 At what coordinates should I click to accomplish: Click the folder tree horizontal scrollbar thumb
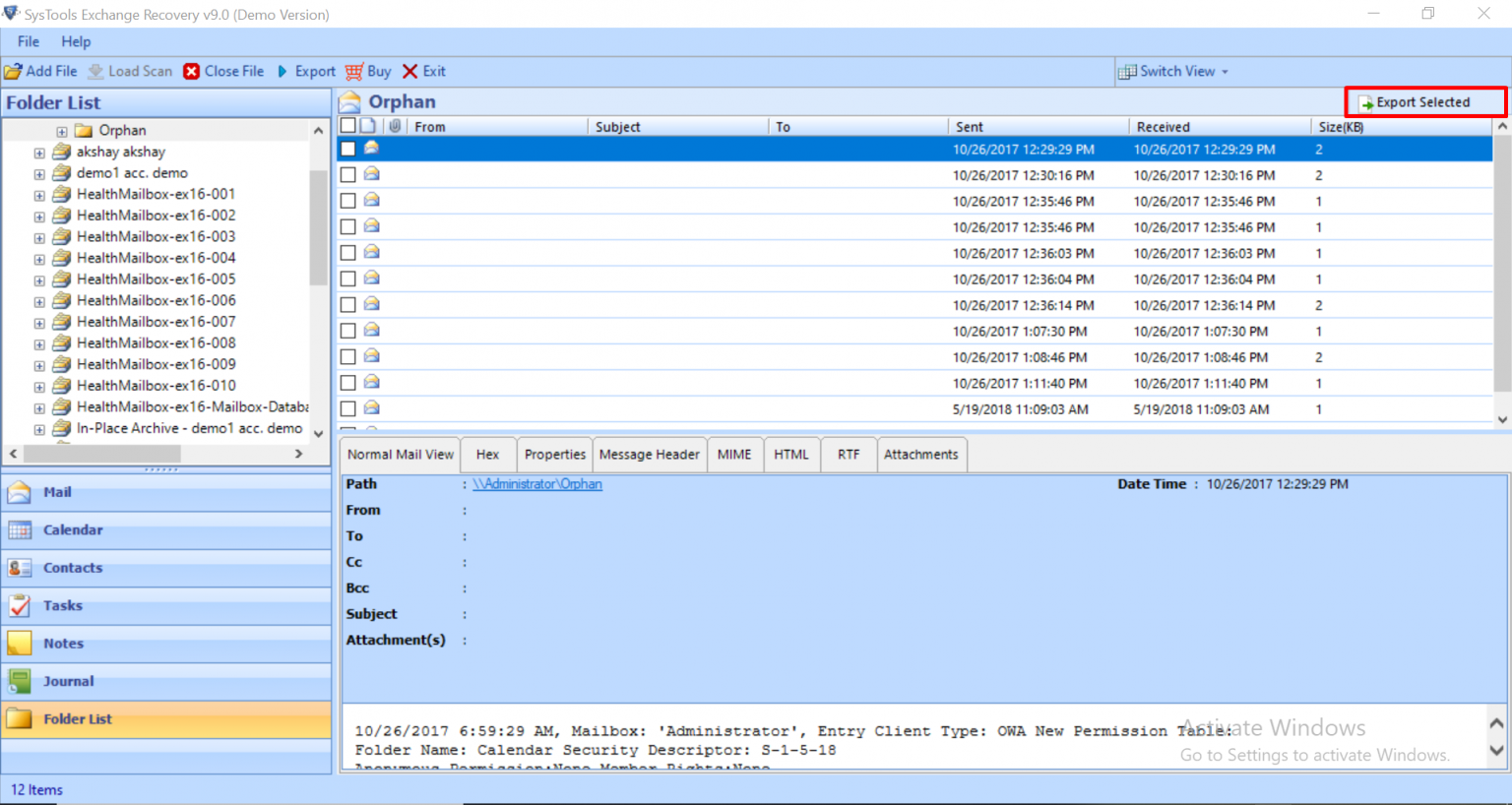click(101, 454)
